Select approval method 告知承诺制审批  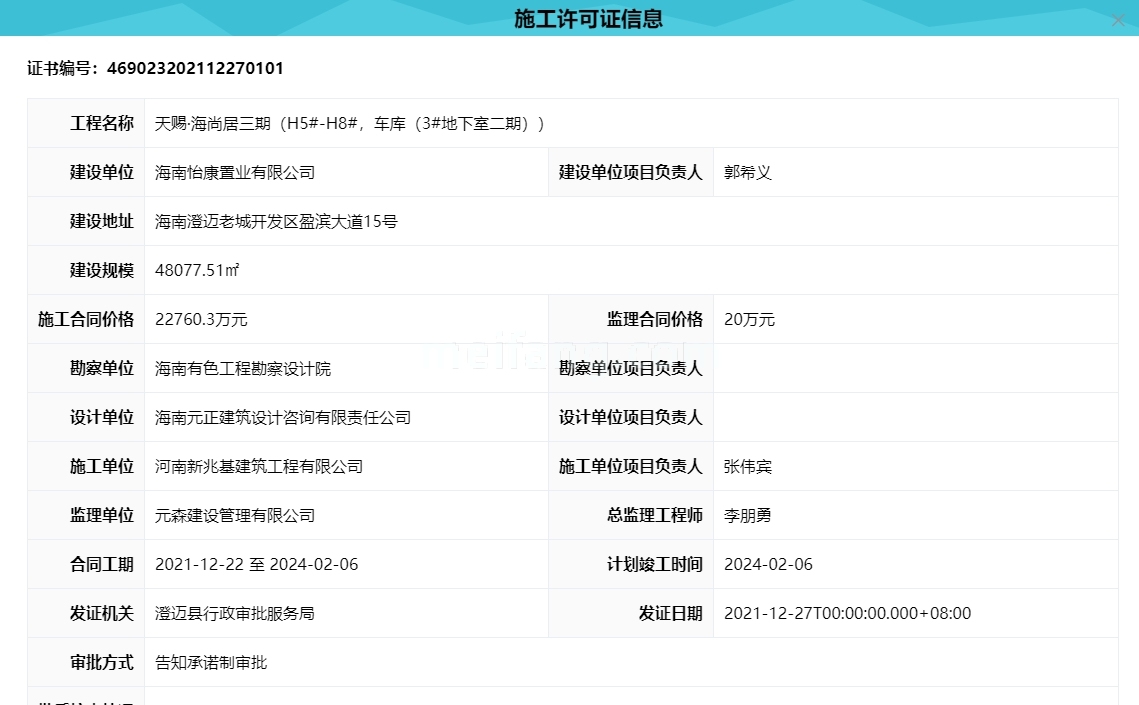tap(211, 662)
